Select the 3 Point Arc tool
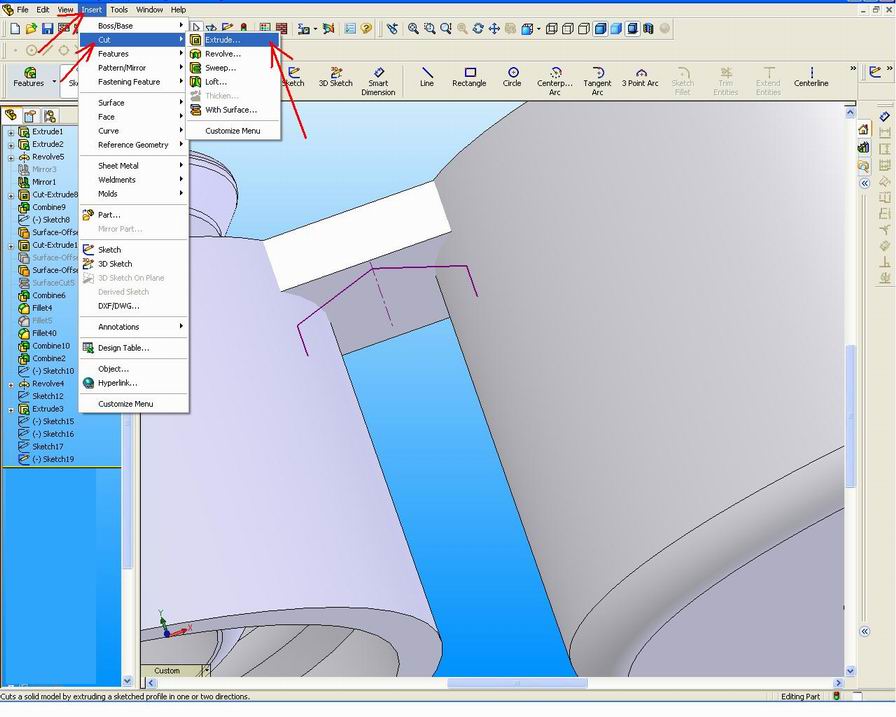Screen dimensions: 896x717 tap(639, 73)
